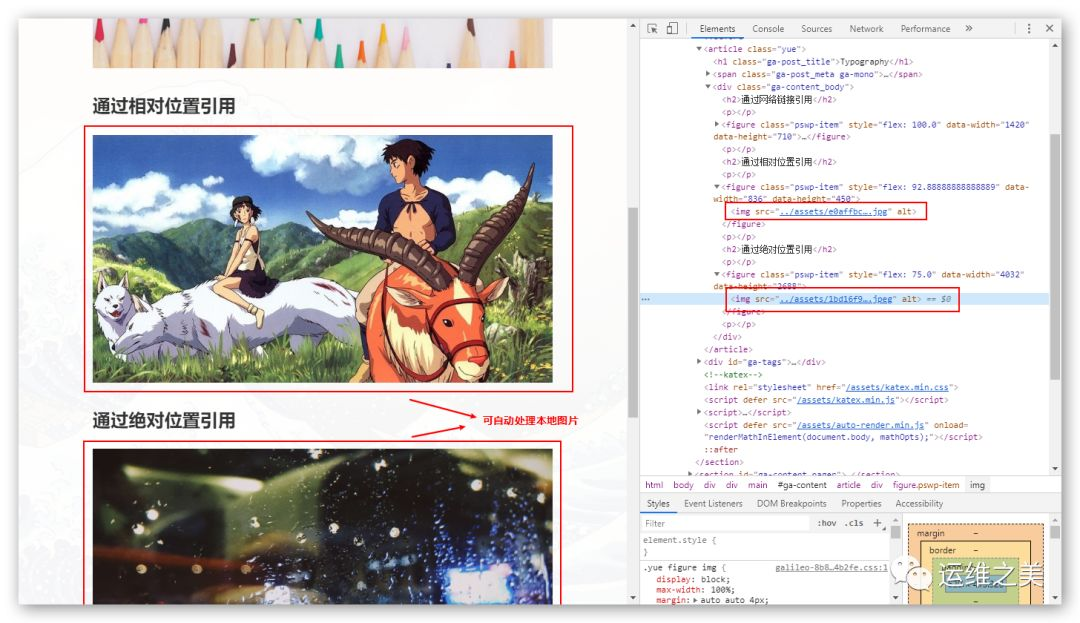Click the new style rule plus icon
Screen dimensions: 1080x623
click(x=878, y=523)
